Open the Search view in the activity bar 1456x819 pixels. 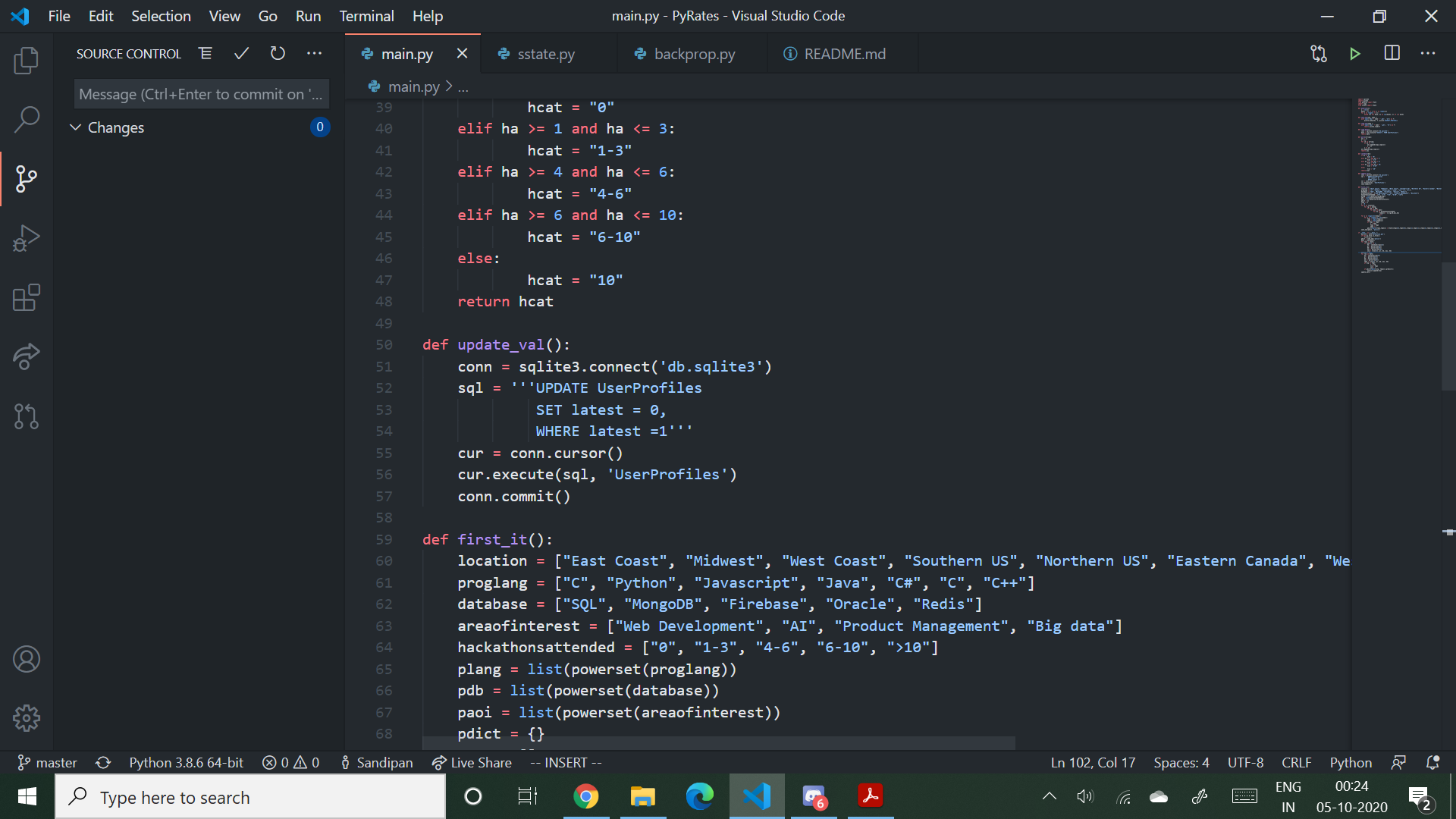tap(26, 120)
